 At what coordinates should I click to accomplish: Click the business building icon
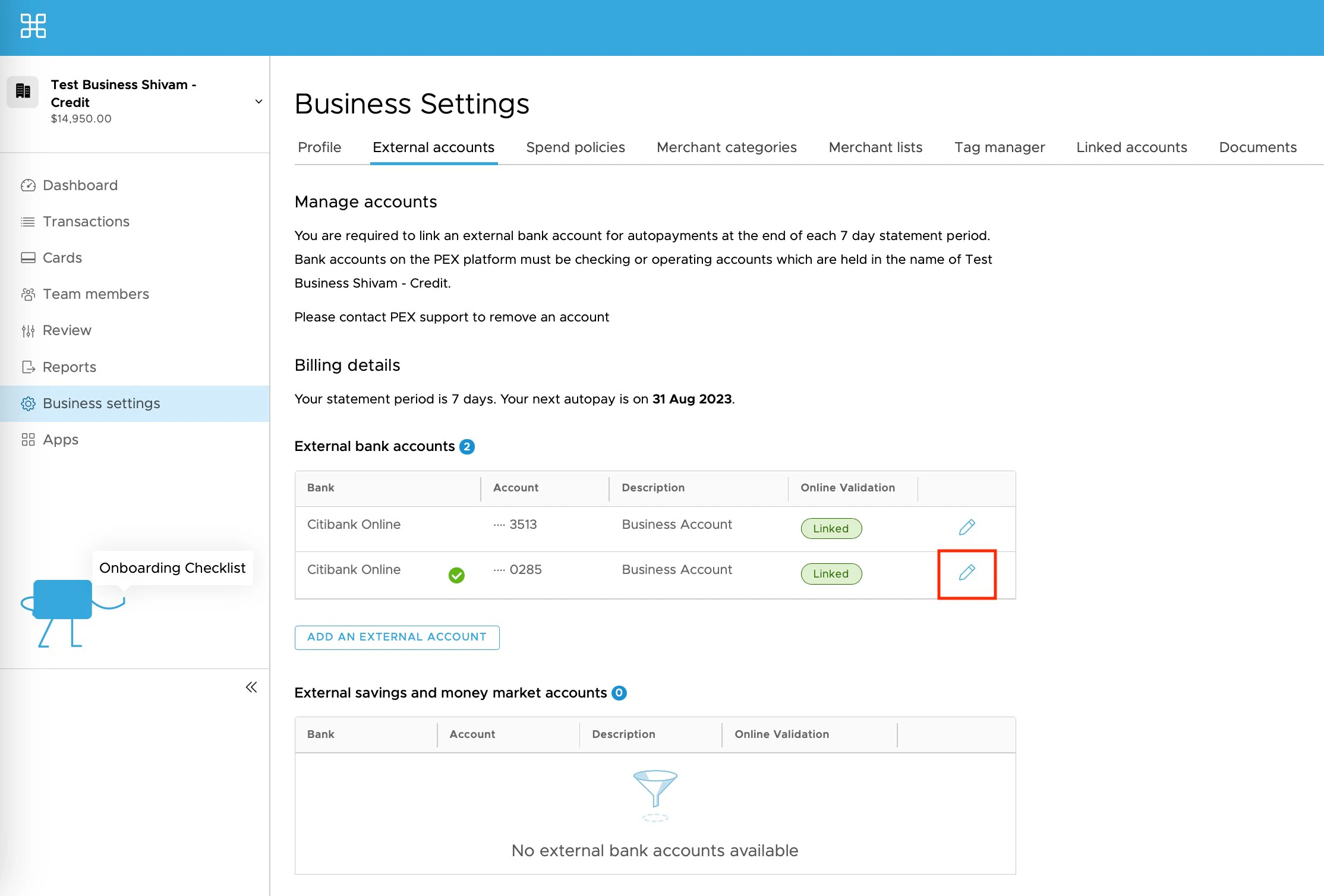click(x=23, y=92)
